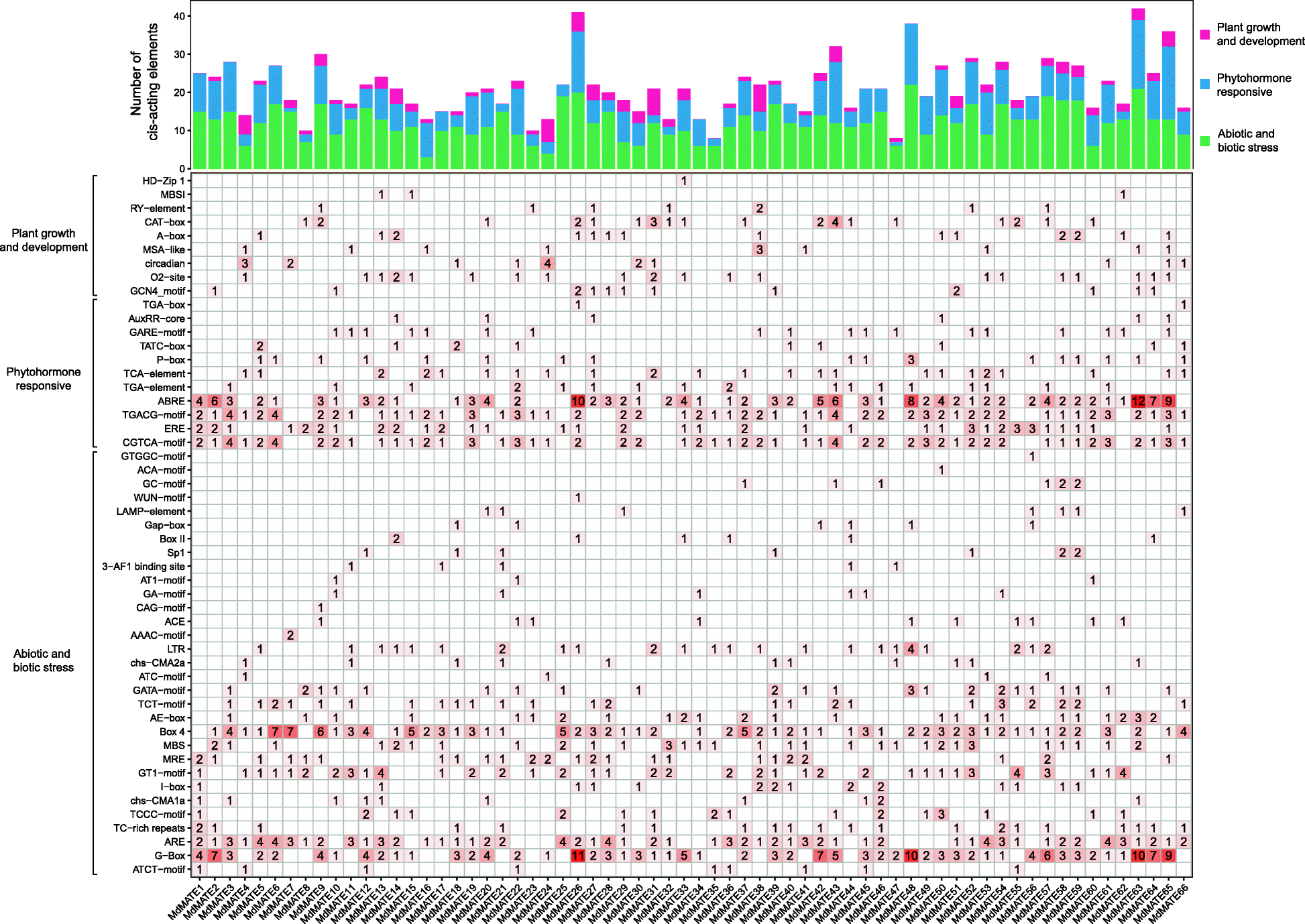The height and width of the screenshot is (924, 1305).
Task: Click the 'Box II' row label
Action: pyautogui.click(x=172, y=539)
